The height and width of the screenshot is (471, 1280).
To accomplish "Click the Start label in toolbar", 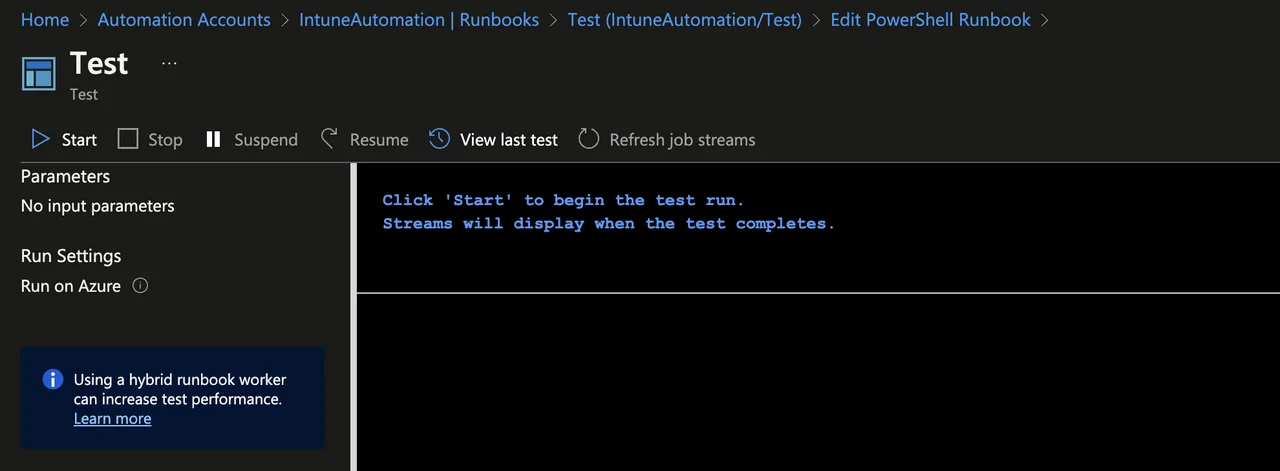I will pos(79,140).
